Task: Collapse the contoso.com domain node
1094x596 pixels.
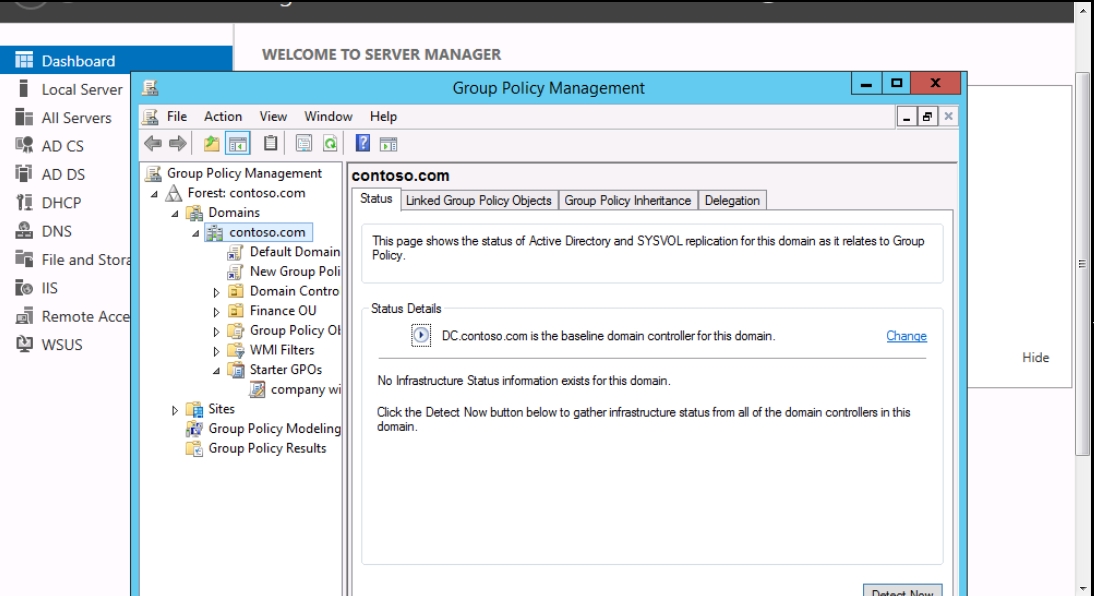Action: [x=195, y=233]
